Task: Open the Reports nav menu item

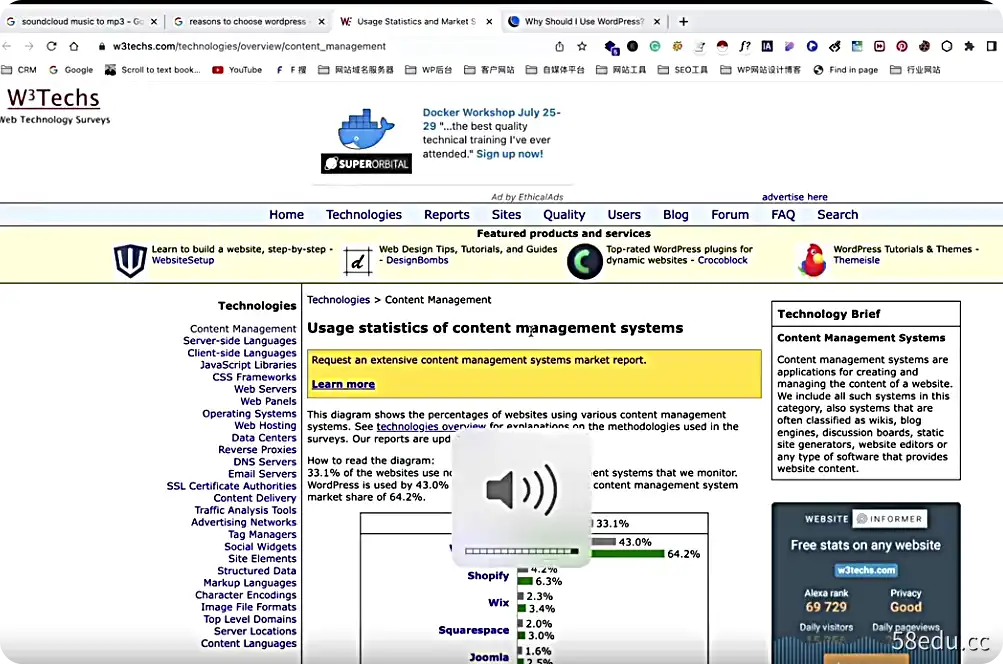Action: pos(446,215)
